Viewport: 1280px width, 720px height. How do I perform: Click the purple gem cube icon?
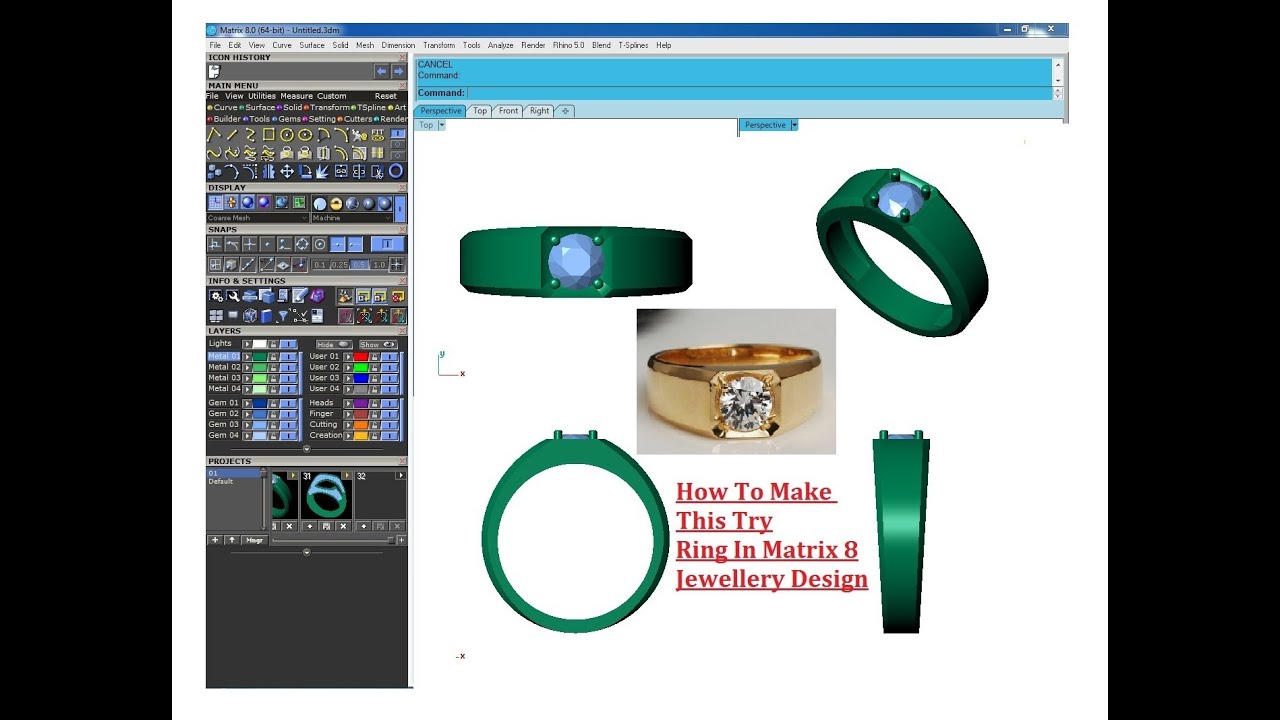(x=316, y=296)
